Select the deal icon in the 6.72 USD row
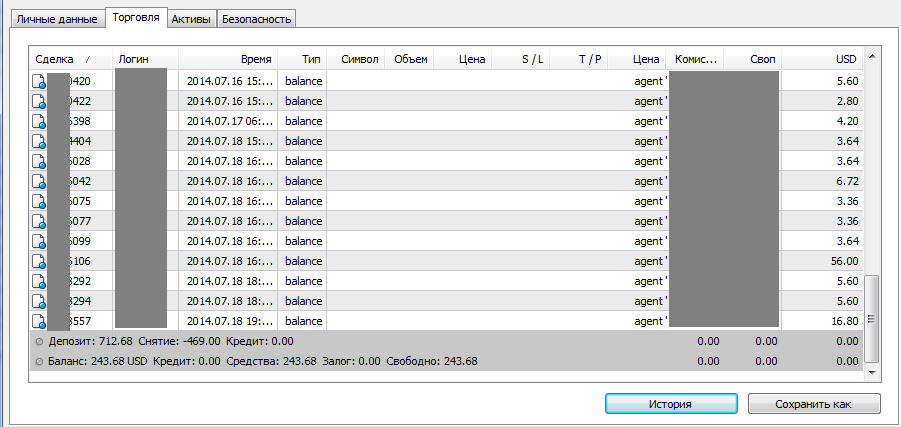The image size is (901, 427). pos(39,181)
